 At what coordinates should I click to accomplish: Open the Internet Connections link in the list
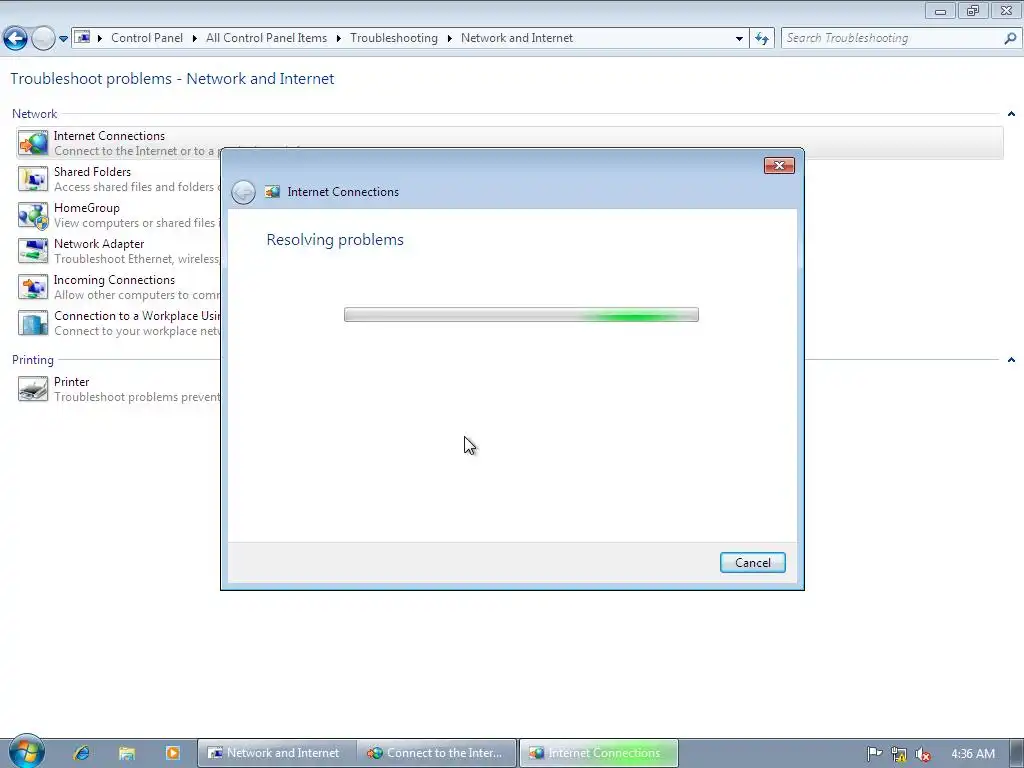109,136
